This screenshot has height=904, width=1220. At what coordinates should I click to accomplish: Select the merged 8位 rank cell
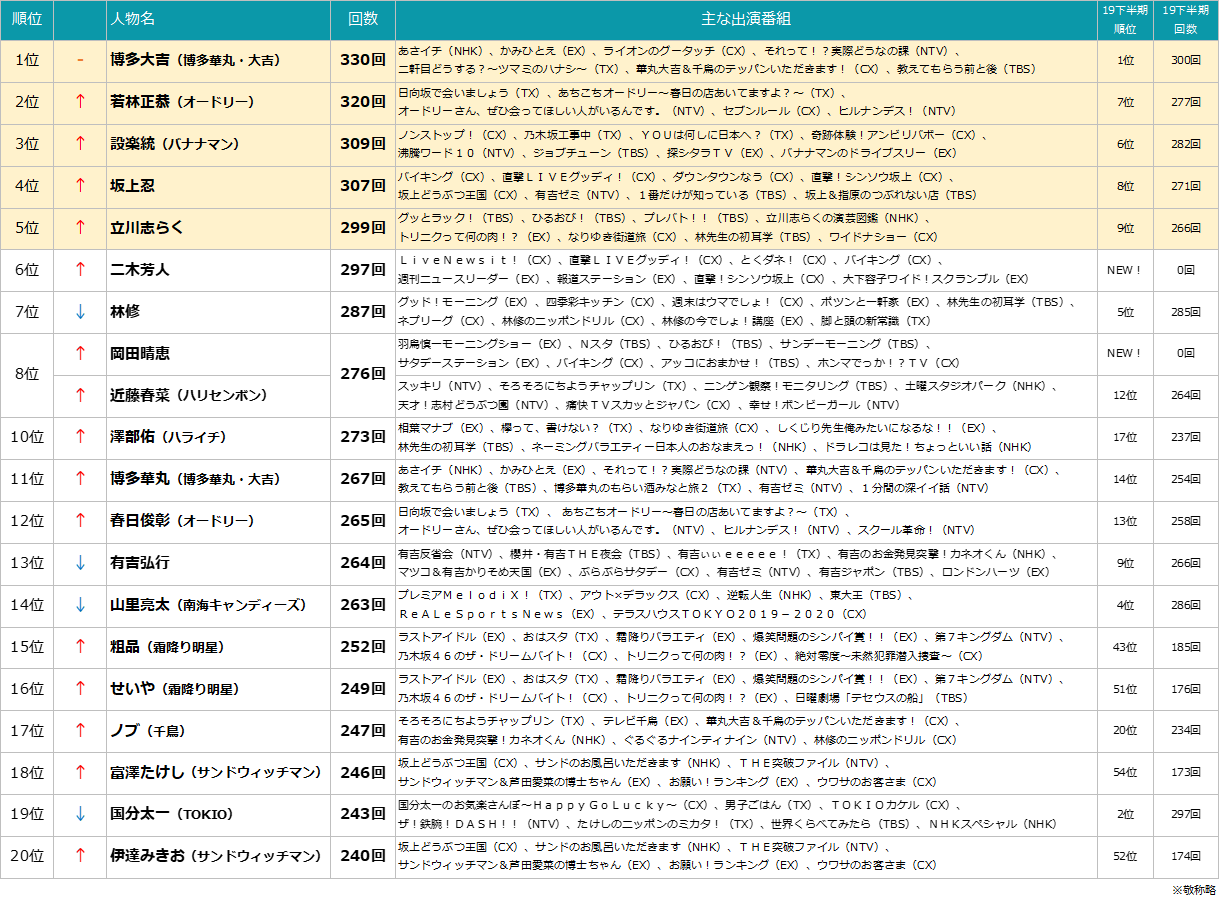tap(27, 374)
